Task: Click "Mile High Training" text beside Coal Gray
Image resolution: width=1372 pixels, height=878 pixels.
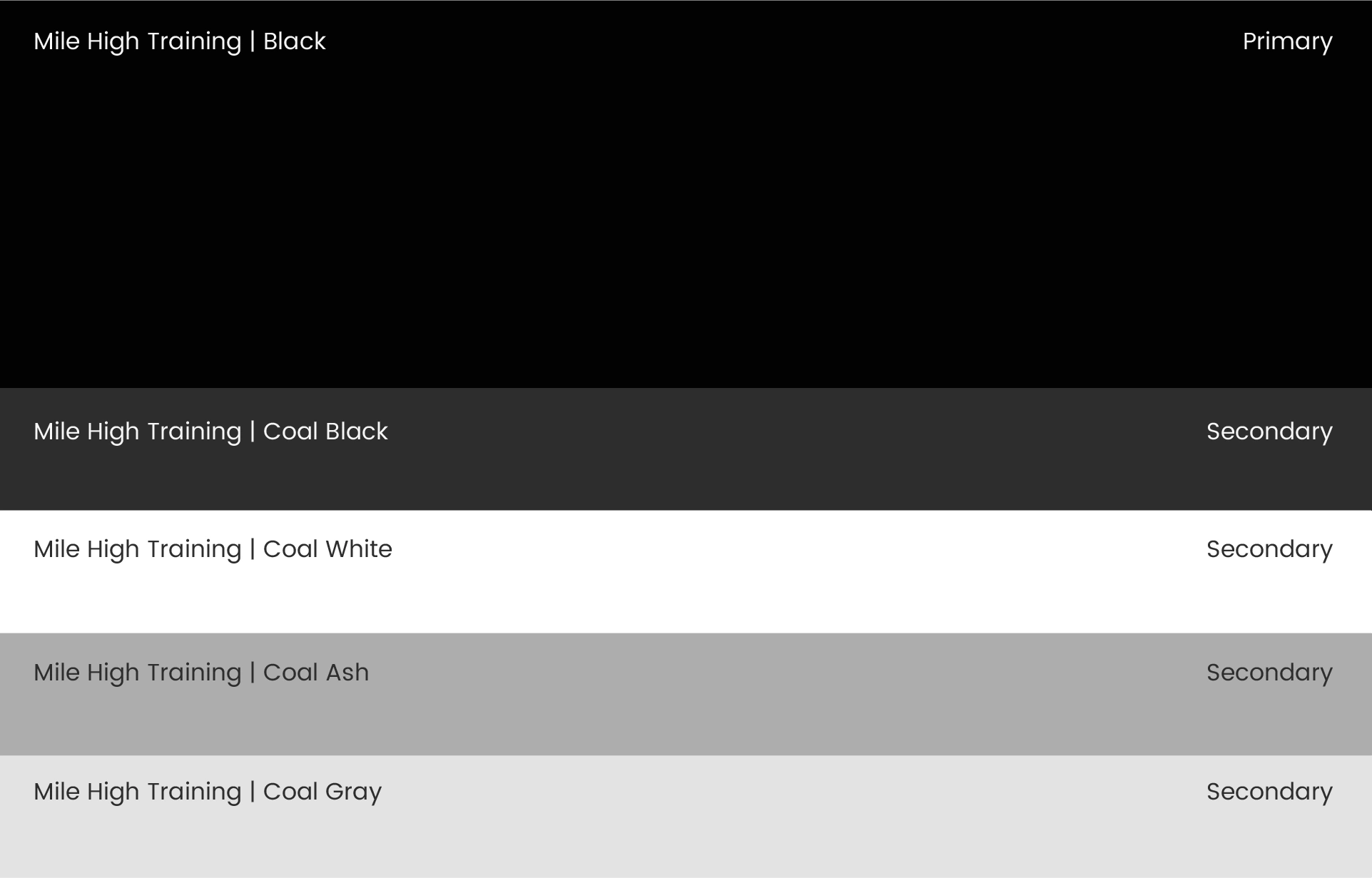Action: (137, 792)
